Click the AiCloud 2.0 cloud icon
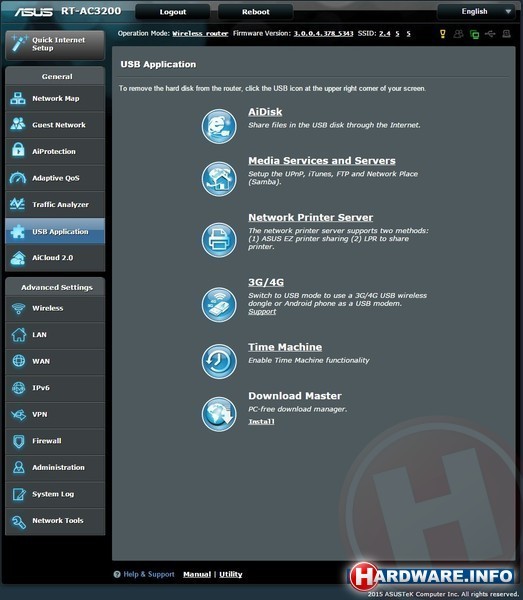Viewport: 523px width, 600px height. click(18, 258)
